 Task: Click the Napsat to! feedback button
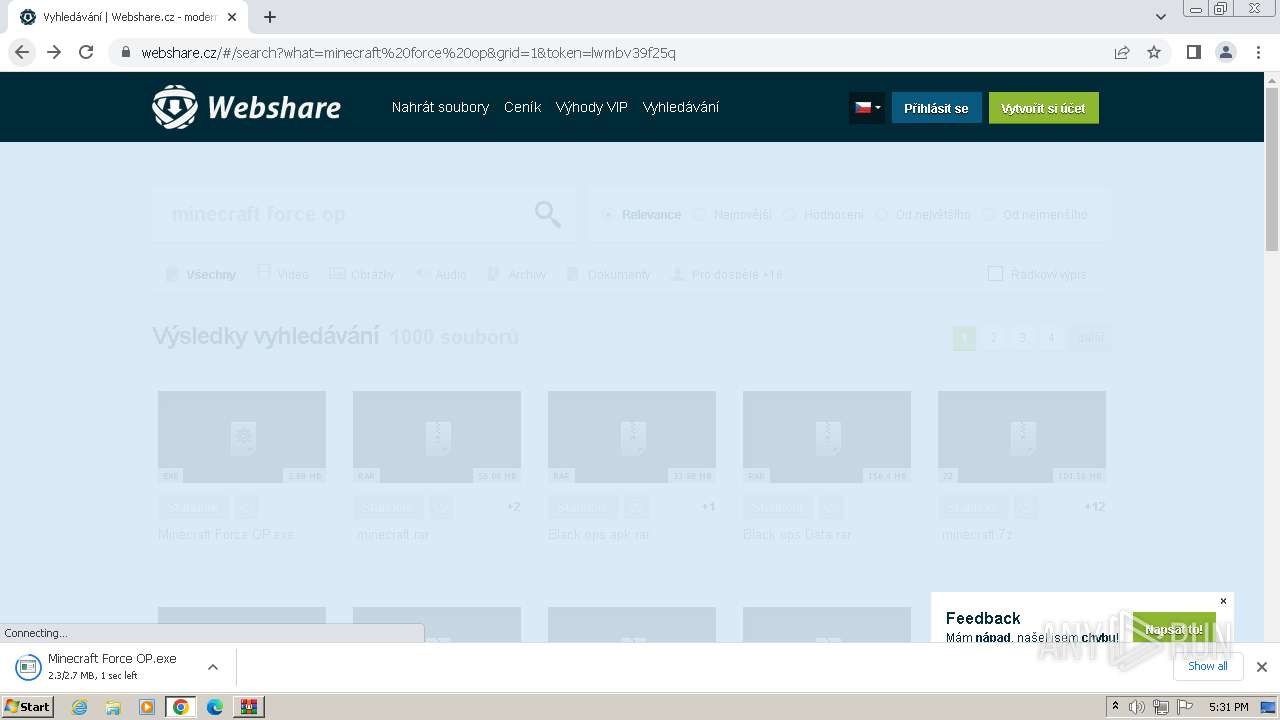point(1174,629)
